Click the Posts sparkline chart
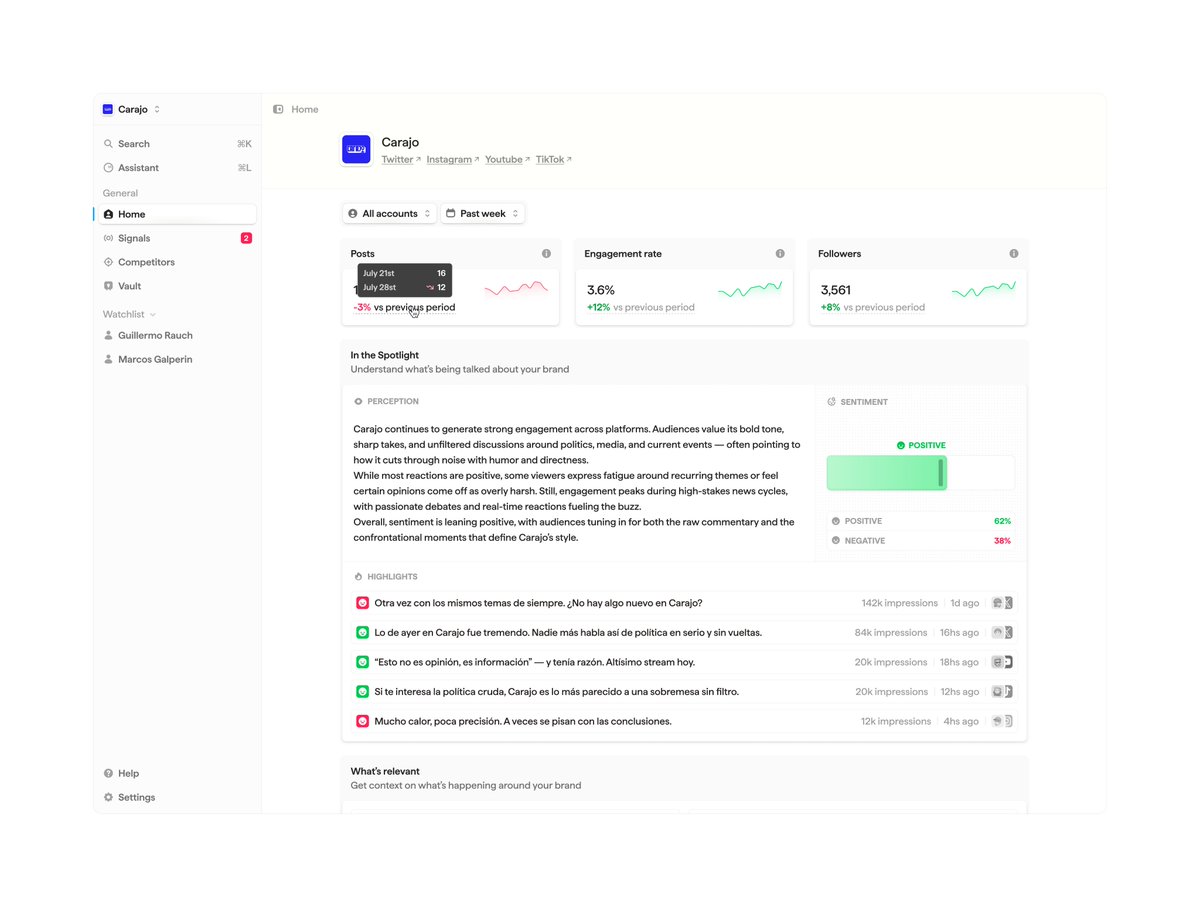1200x907 pixels. pos(516,289)
